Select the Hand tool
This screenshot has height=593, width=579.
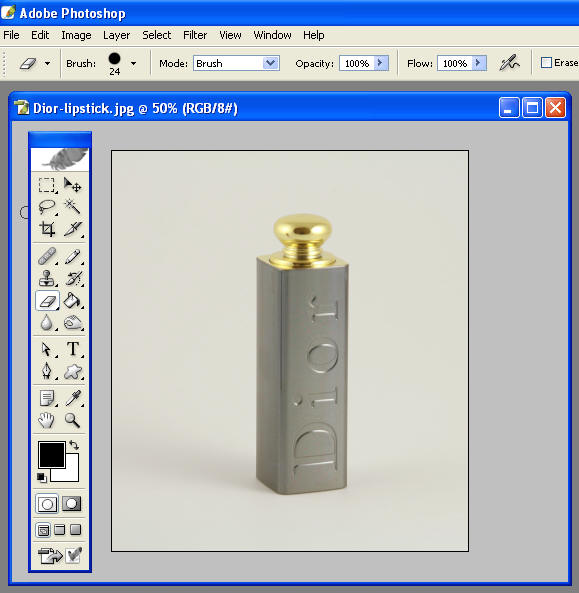[x=47, y=420]
